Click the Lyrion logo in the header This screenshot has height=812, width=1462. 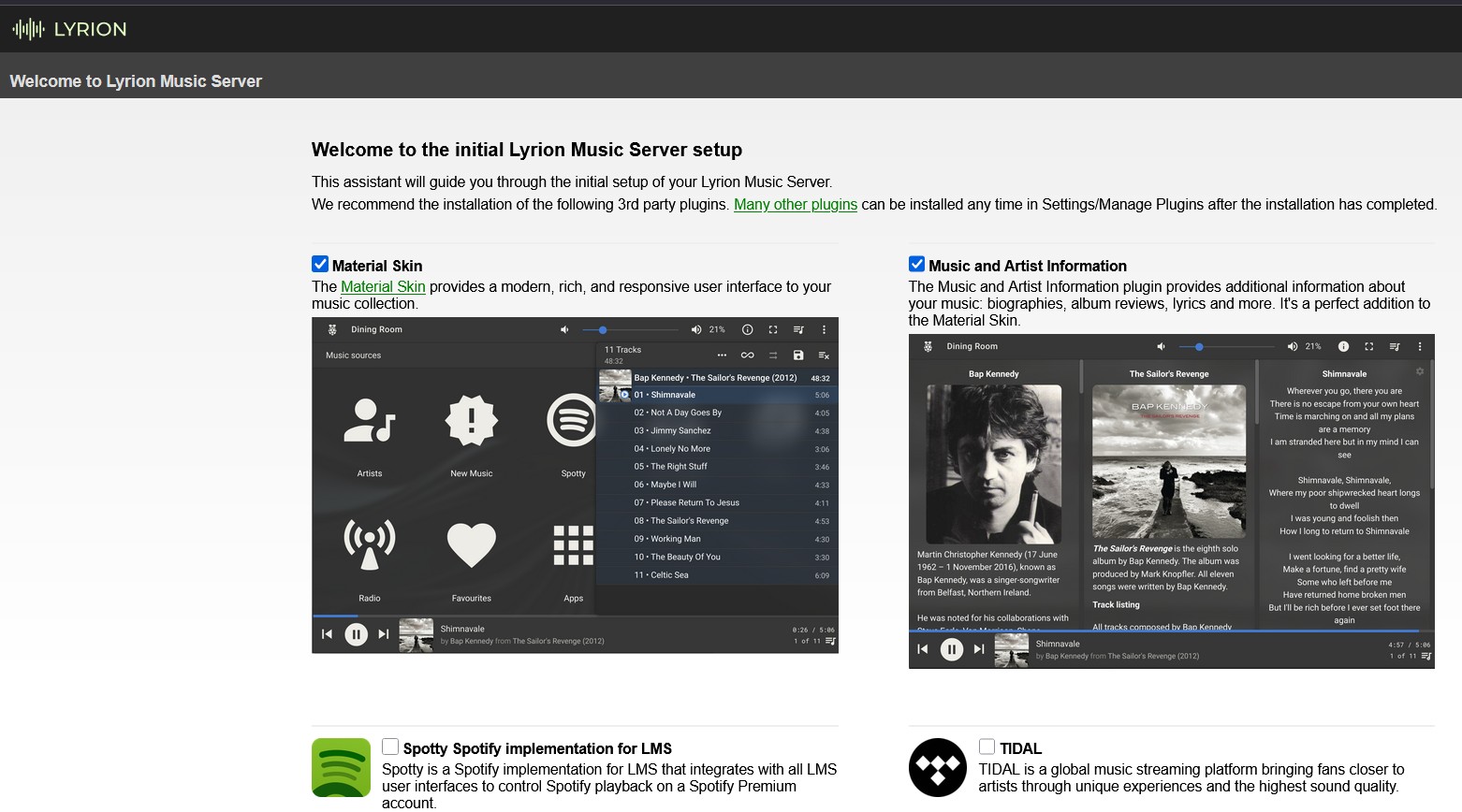point(69,29)
